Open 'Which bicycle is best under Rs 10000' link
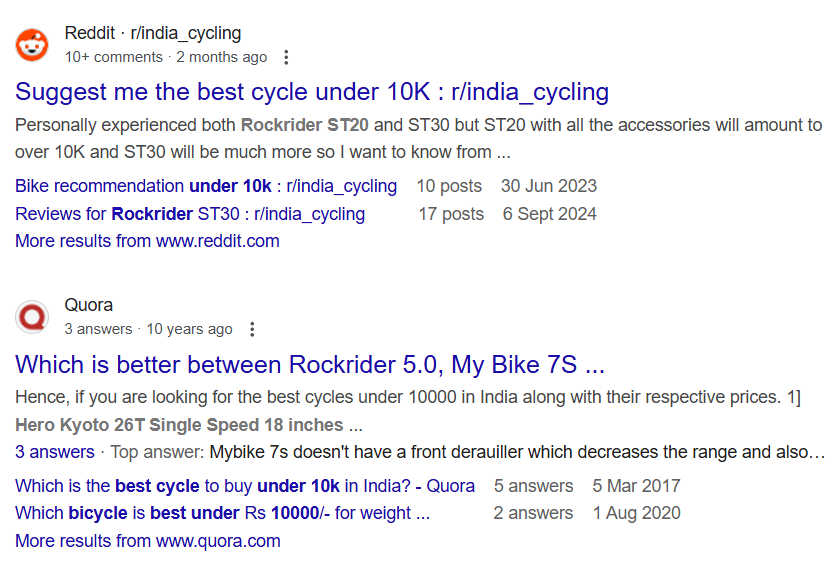This screenshot has height=585, width=837. [x=222, y=513]
